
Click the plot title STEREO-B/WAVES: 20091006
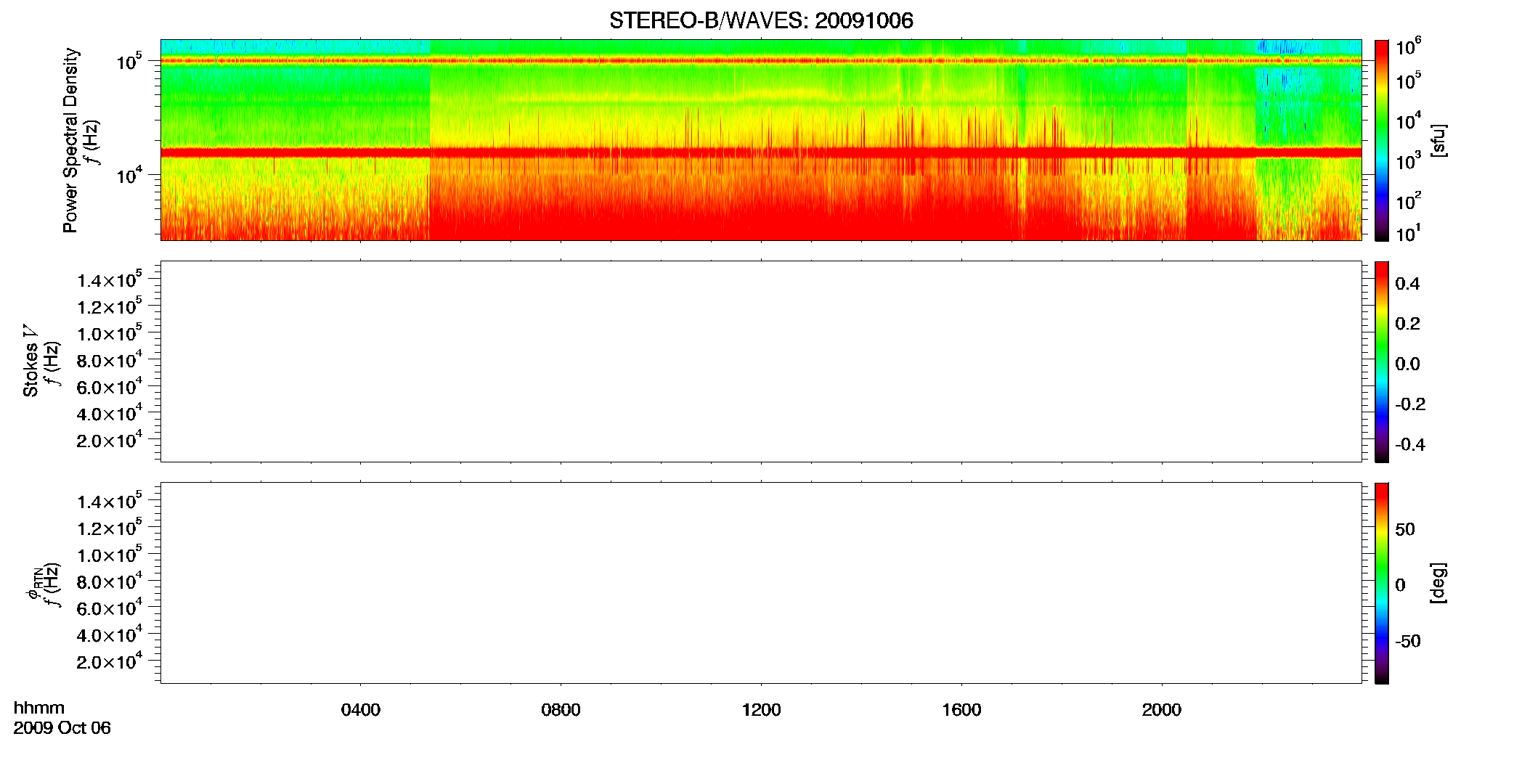(761, 20)
